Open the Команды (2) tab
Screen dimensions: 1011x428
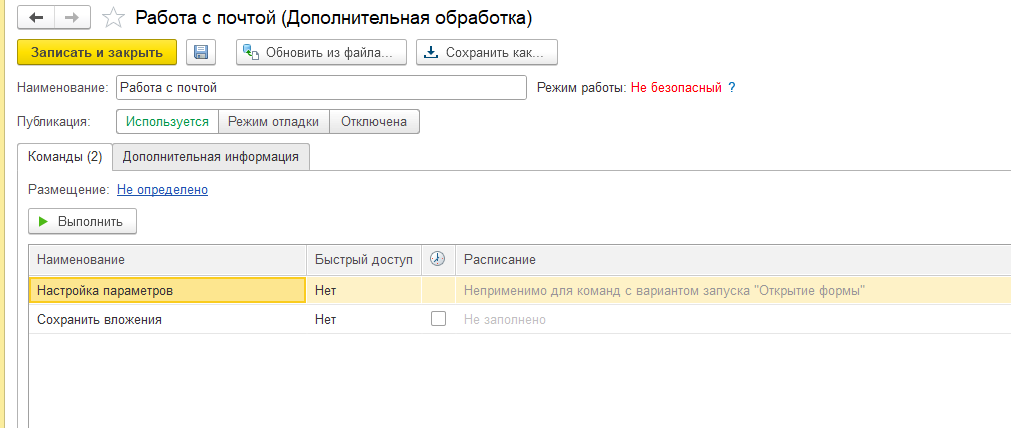[x=65, y=156]
